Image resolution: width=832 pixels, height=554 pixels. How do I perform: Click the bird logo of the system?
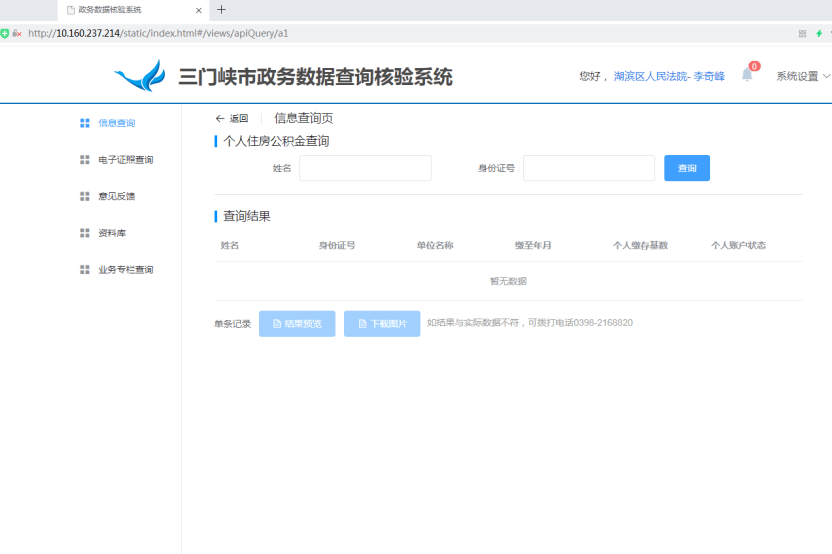[x=140, y=76]
